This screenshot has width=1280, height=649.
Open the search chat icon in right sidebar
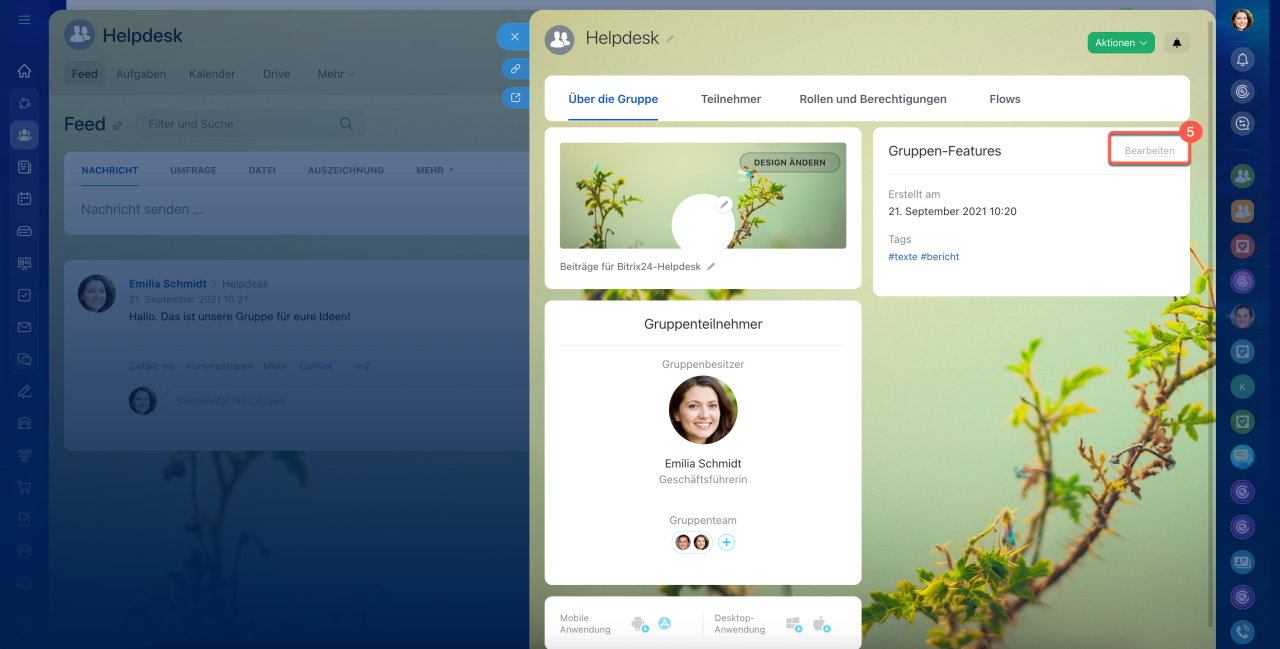click(1242, 124)
